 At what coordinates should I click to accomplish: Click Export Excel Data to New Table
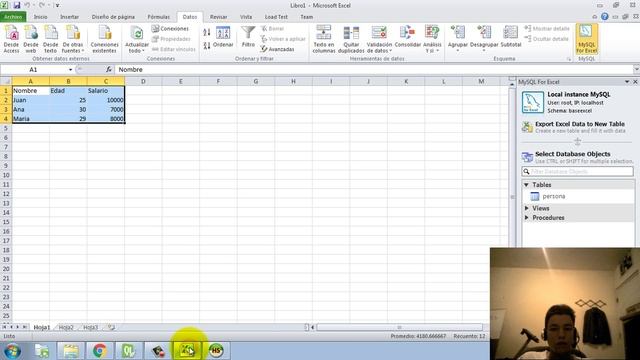[579, 127]
